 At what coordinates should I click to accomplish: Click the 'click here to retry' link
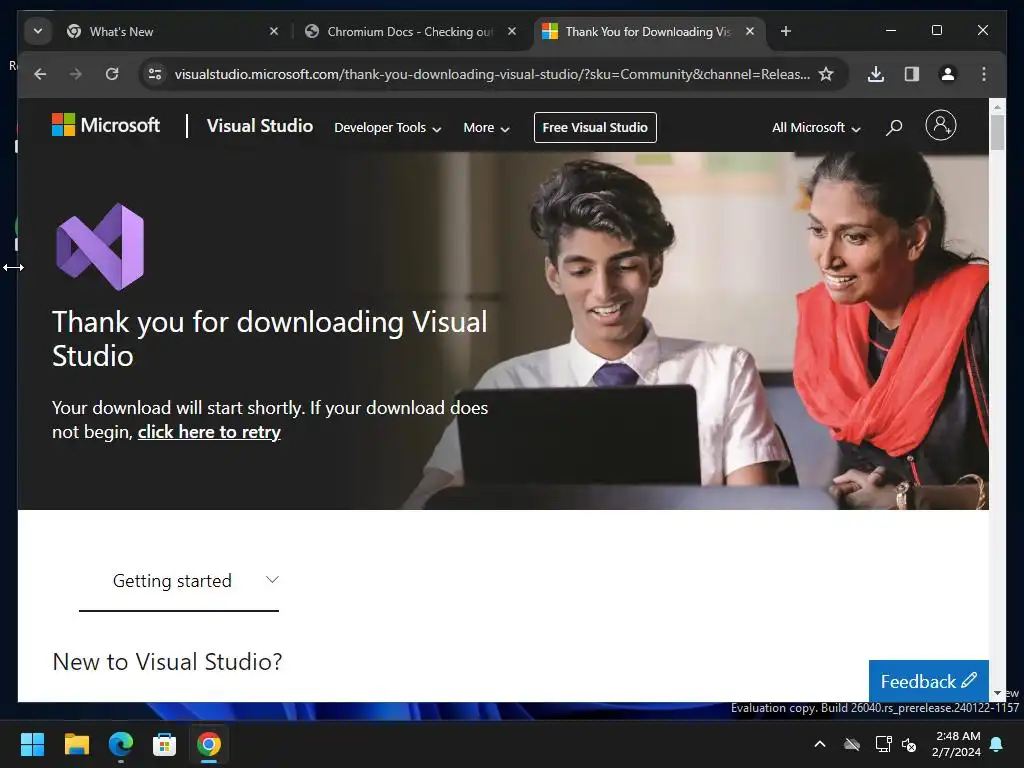(x=209, y=432)
